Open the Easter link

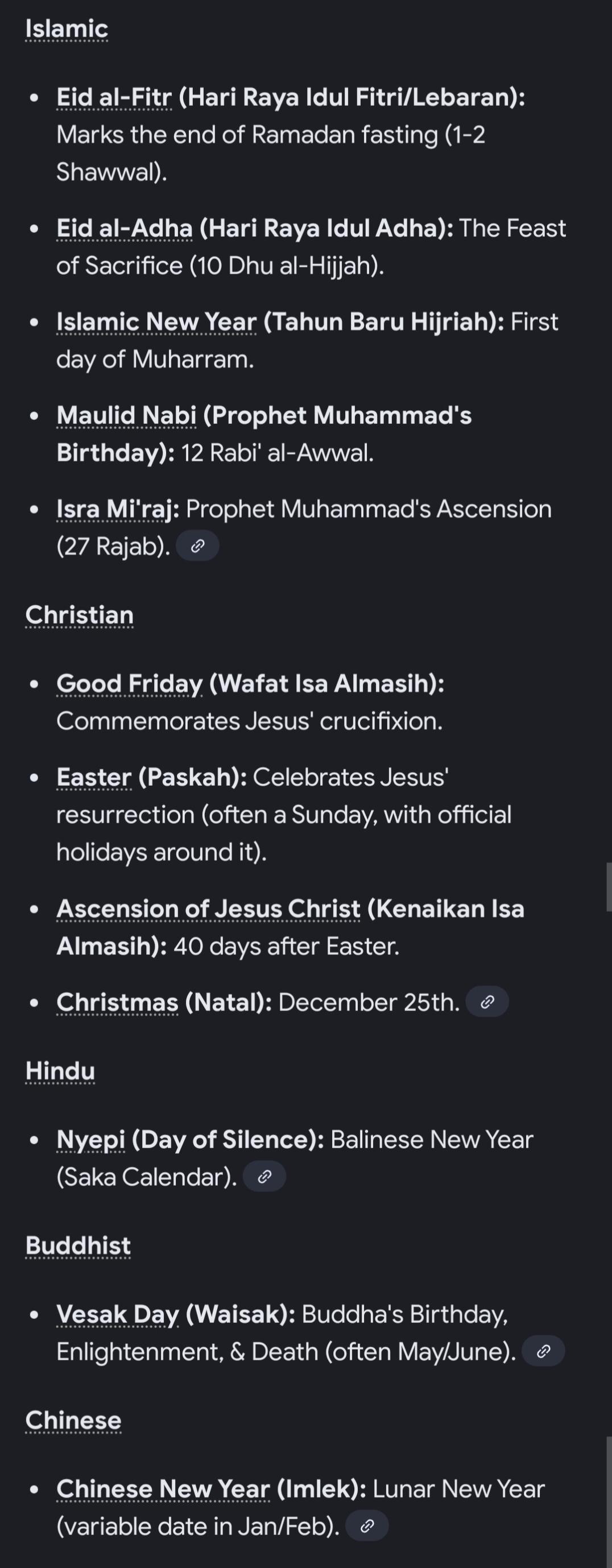(x=94, y=777)
